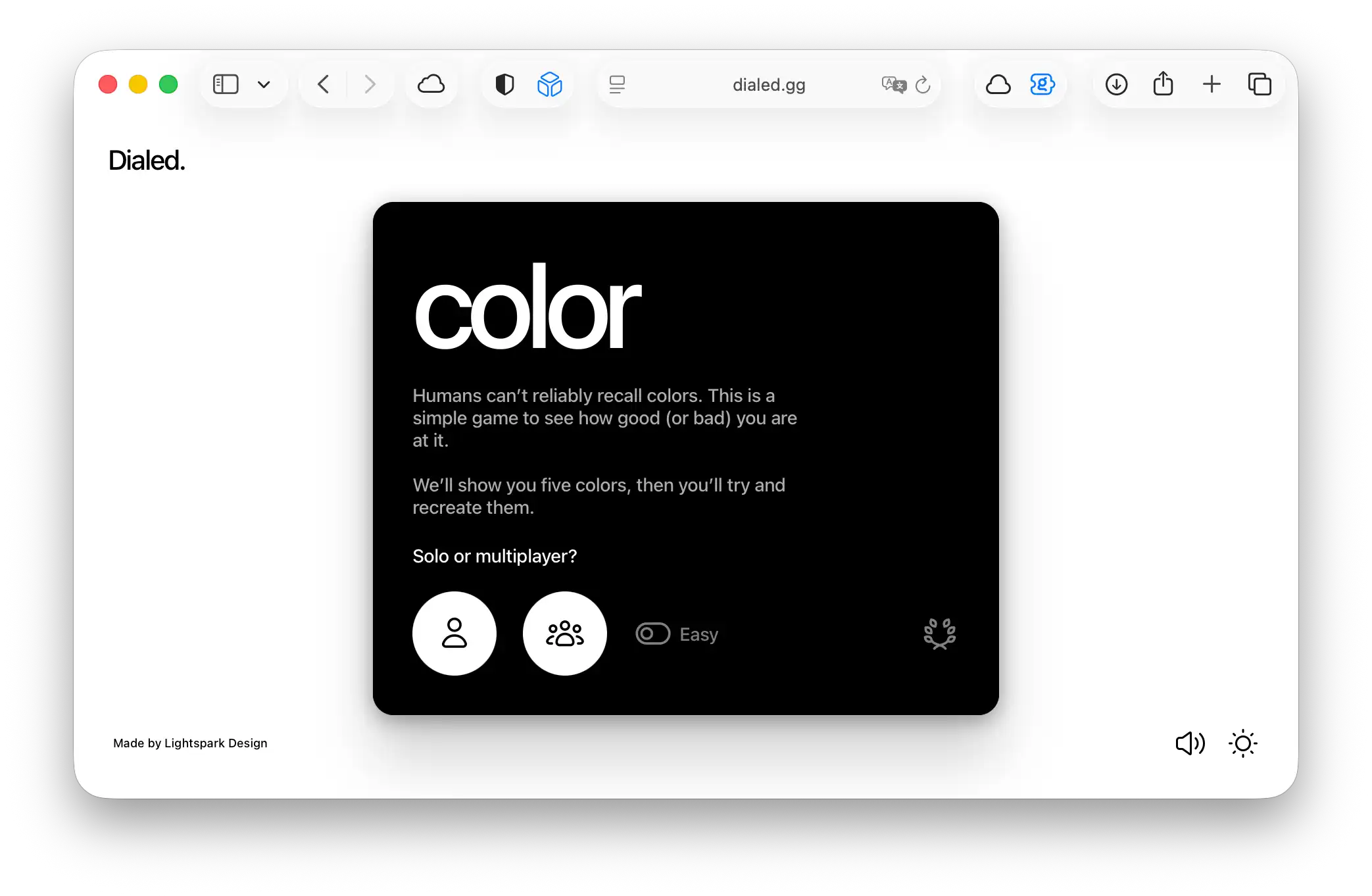Switch the Easy difficulty toggle
The width and height of the screenshot is (1372, 896).
coord(652,633)
